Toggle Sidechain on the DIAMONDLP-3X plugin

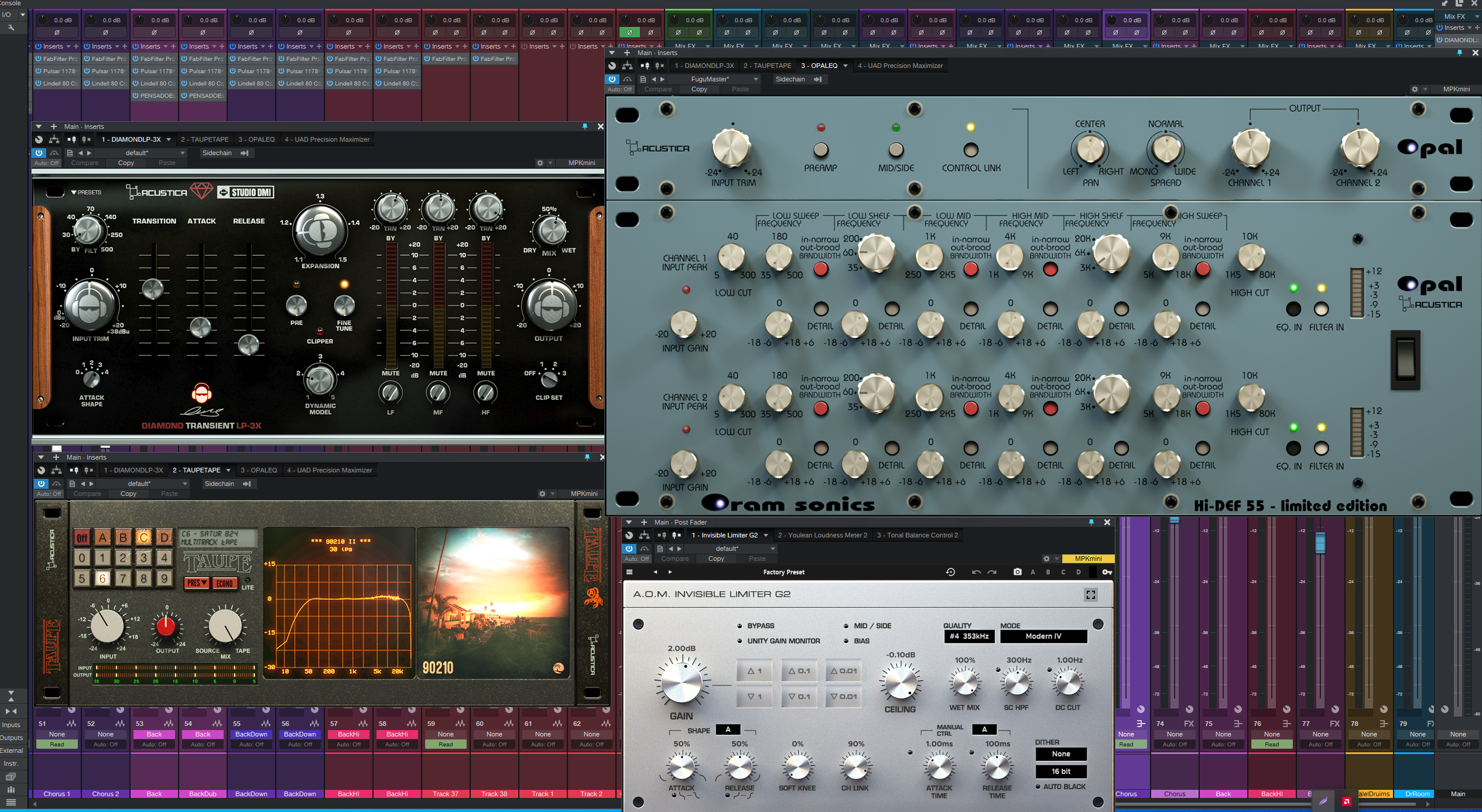click(217, 153)
